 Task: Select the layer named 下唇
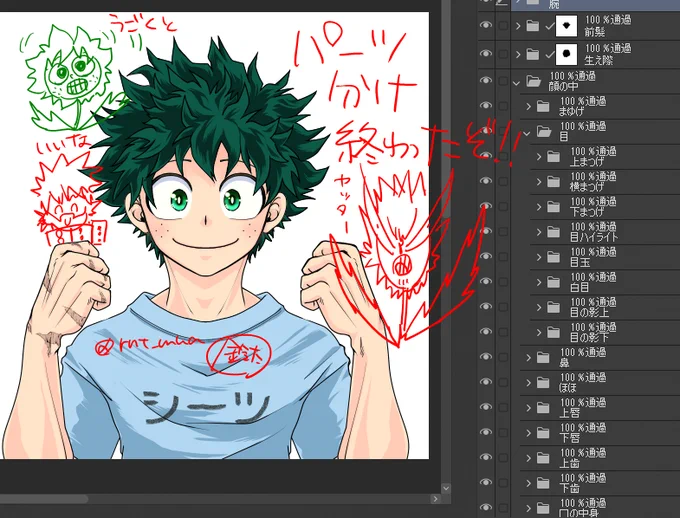pyautogui.click(x=569, y=438)
